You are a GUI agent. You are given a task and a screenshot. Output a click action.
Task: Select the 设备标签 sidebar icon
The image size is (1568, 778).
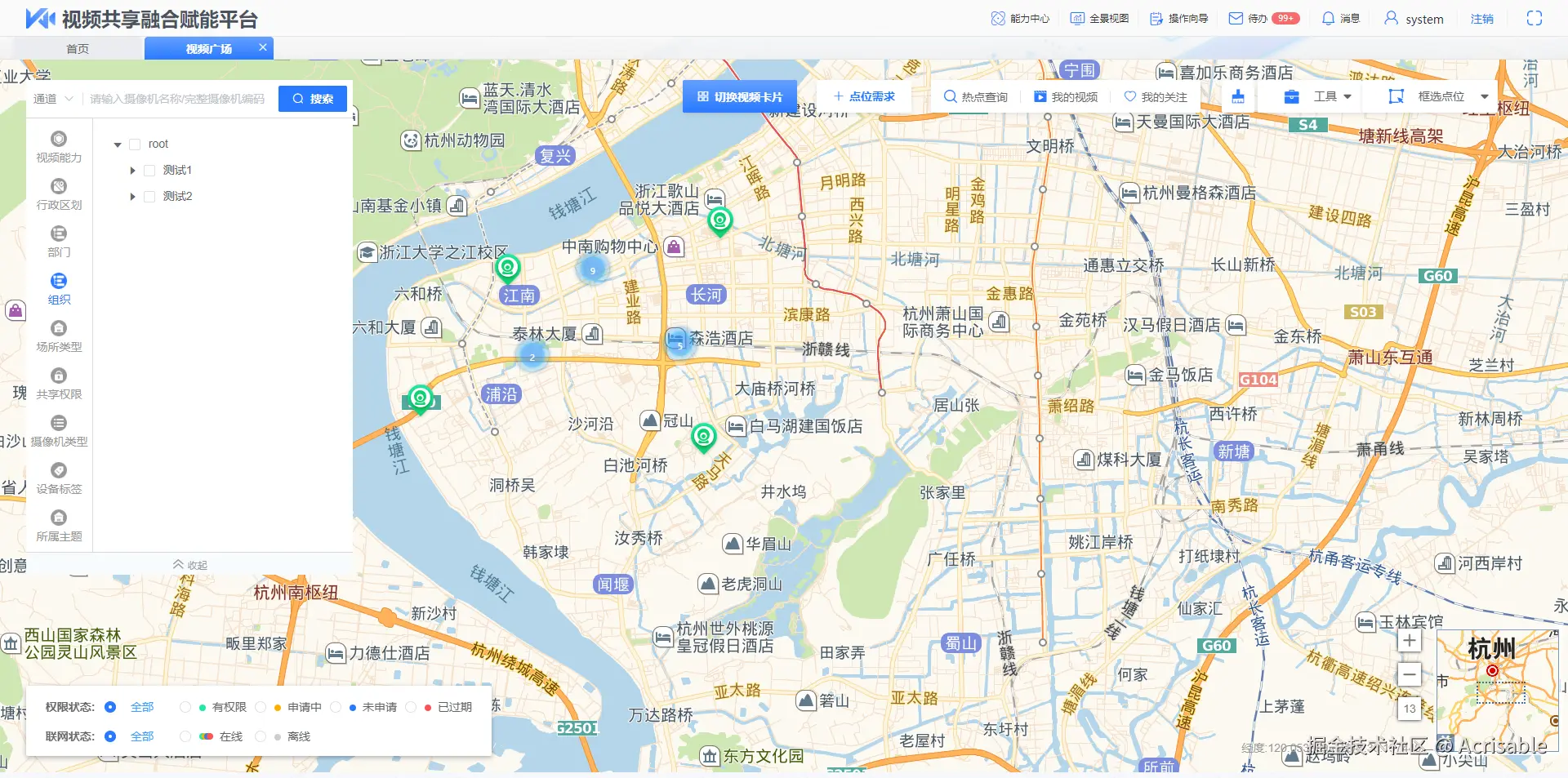pyautogui.click(x=59, y=470)
